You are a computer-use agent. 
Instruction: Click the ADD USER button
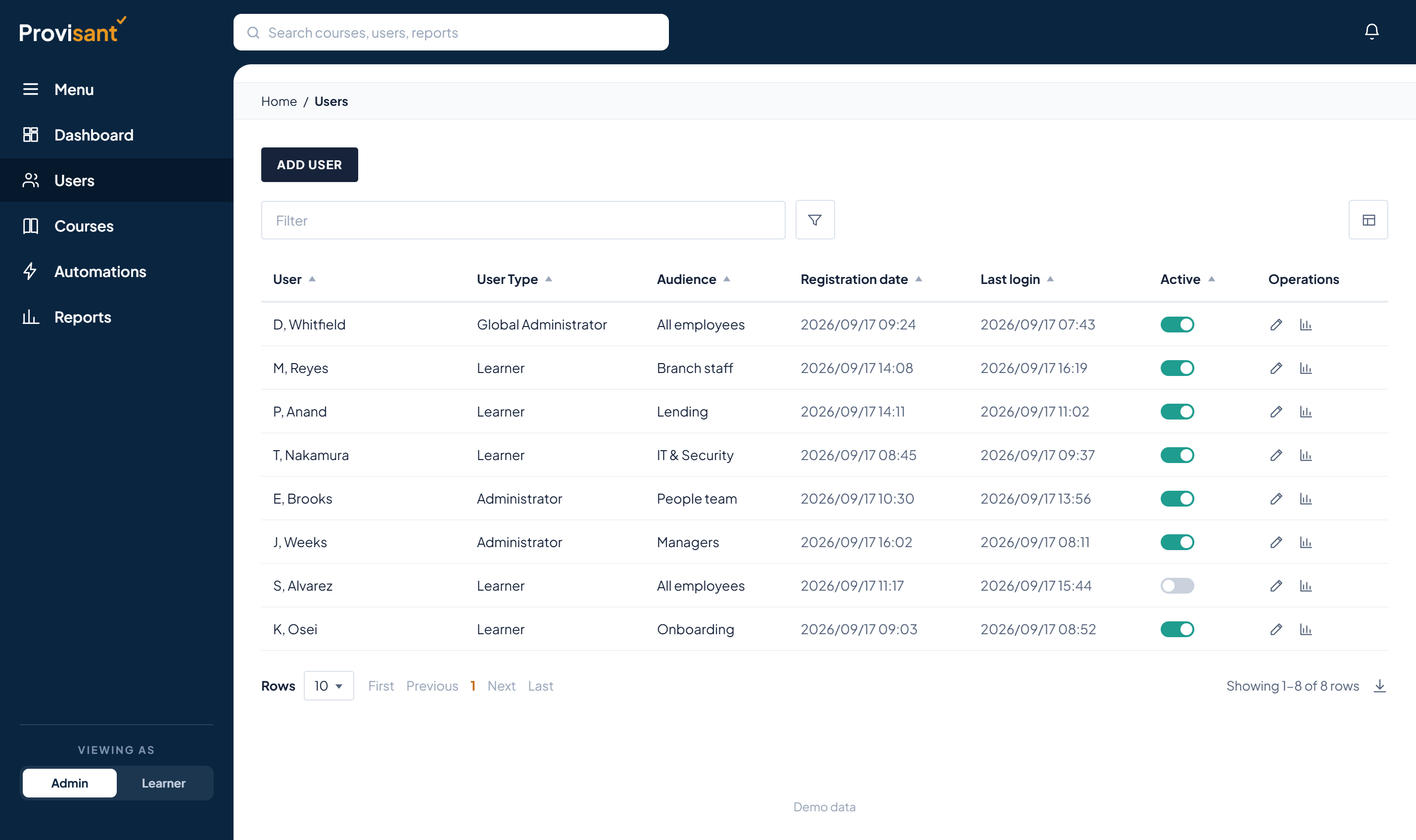click(x=309, y=165)
